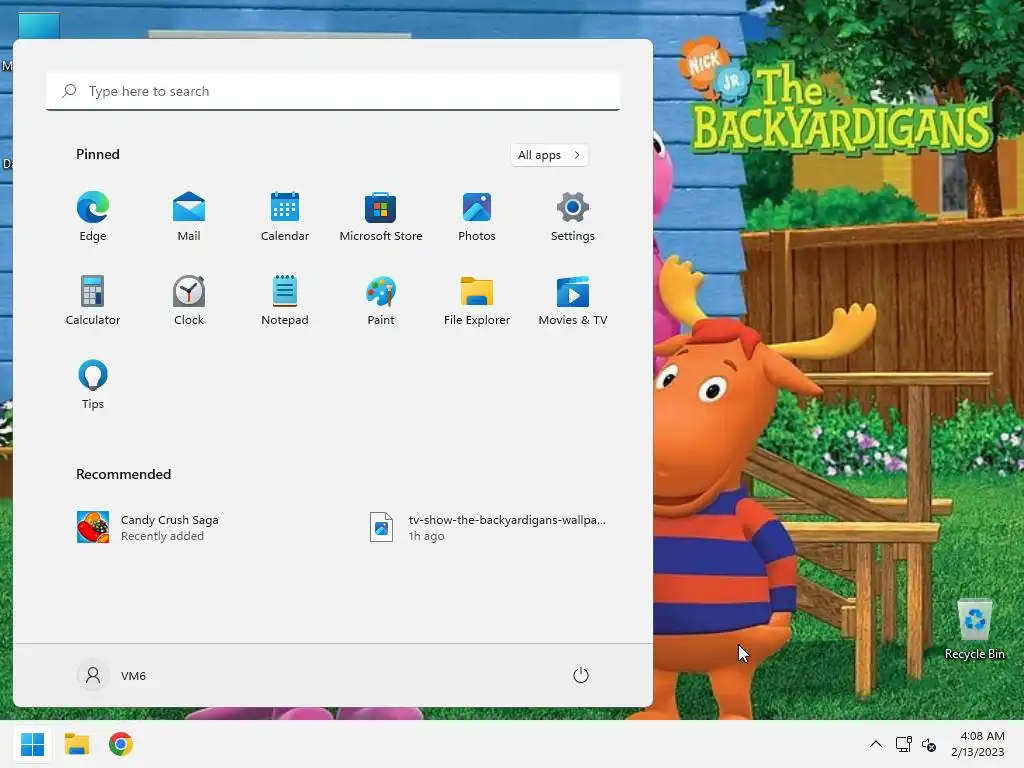Launch the Tips app
This screenshot has height=768, width=1024.
coord(93,385)
